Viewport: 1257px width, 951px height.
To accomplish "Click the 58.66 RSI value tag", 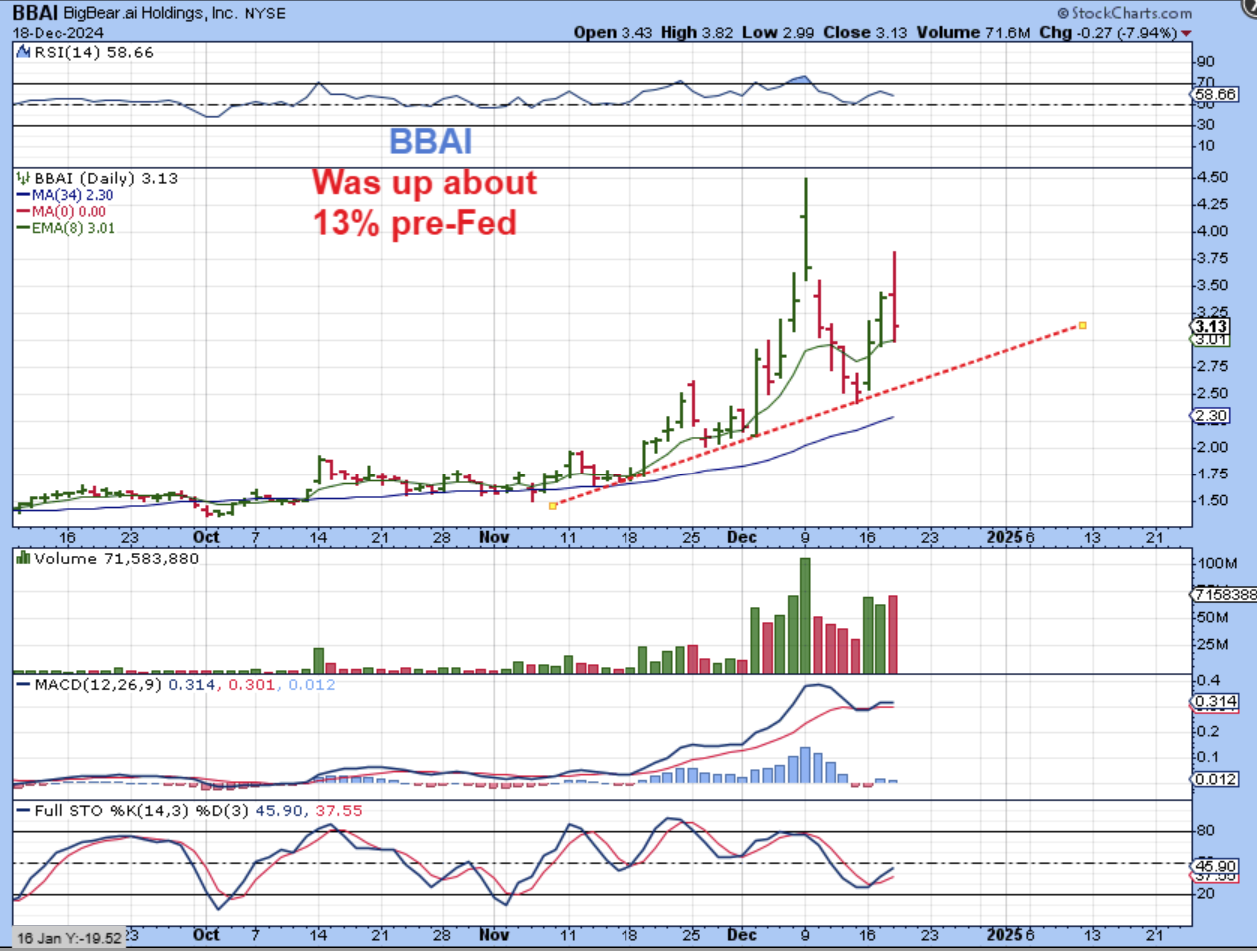I will click(1217, 94).
